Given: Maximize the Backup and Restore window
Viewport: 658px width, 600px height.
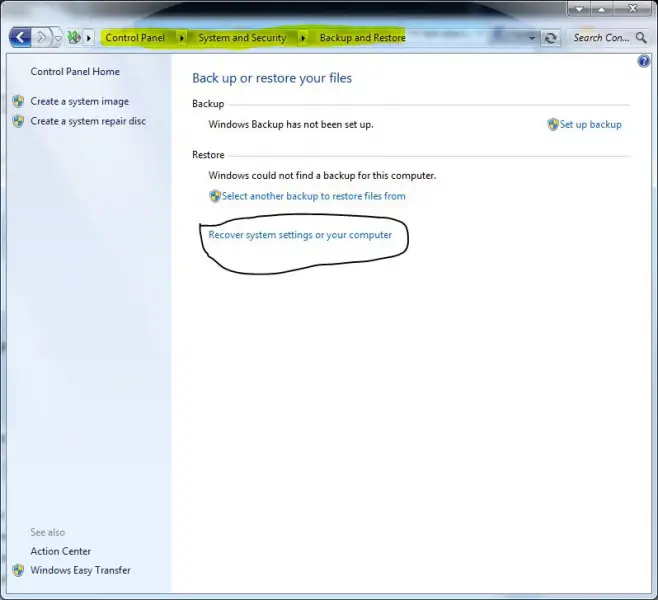Looking at the screenshot, I should (601, 9).
